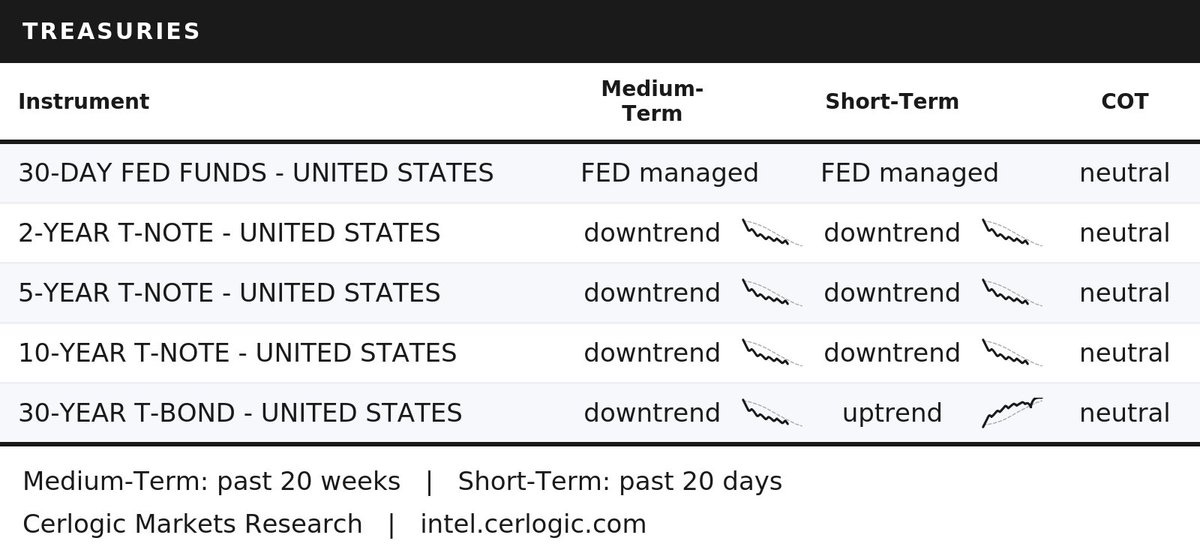Click the 2-Year T-Note medium-term downtrend sparkline
This screenshot has width=1200, height=559.
772,233
